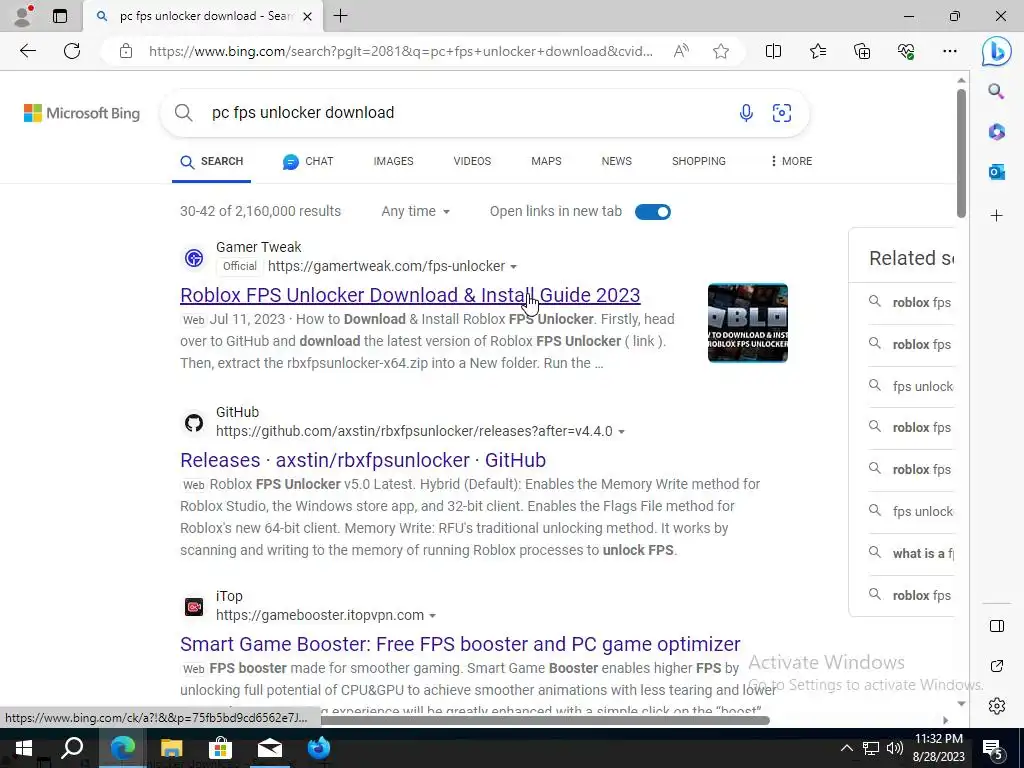
Task: Open the Roblox guide thumbnail image
Action: [x=748, y=323]
